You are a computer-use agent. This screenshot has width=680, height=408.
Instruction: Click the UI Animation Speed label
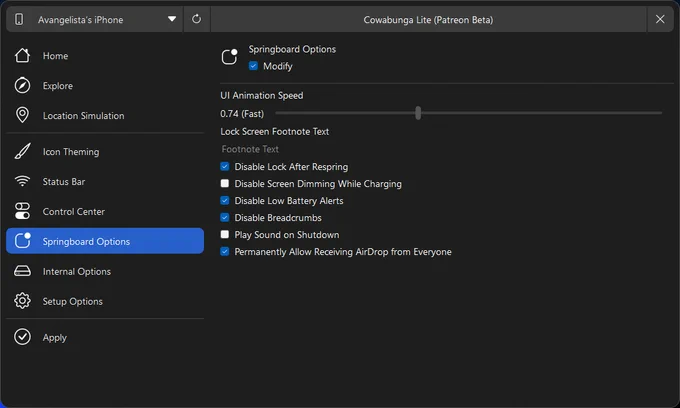(262, 95)
